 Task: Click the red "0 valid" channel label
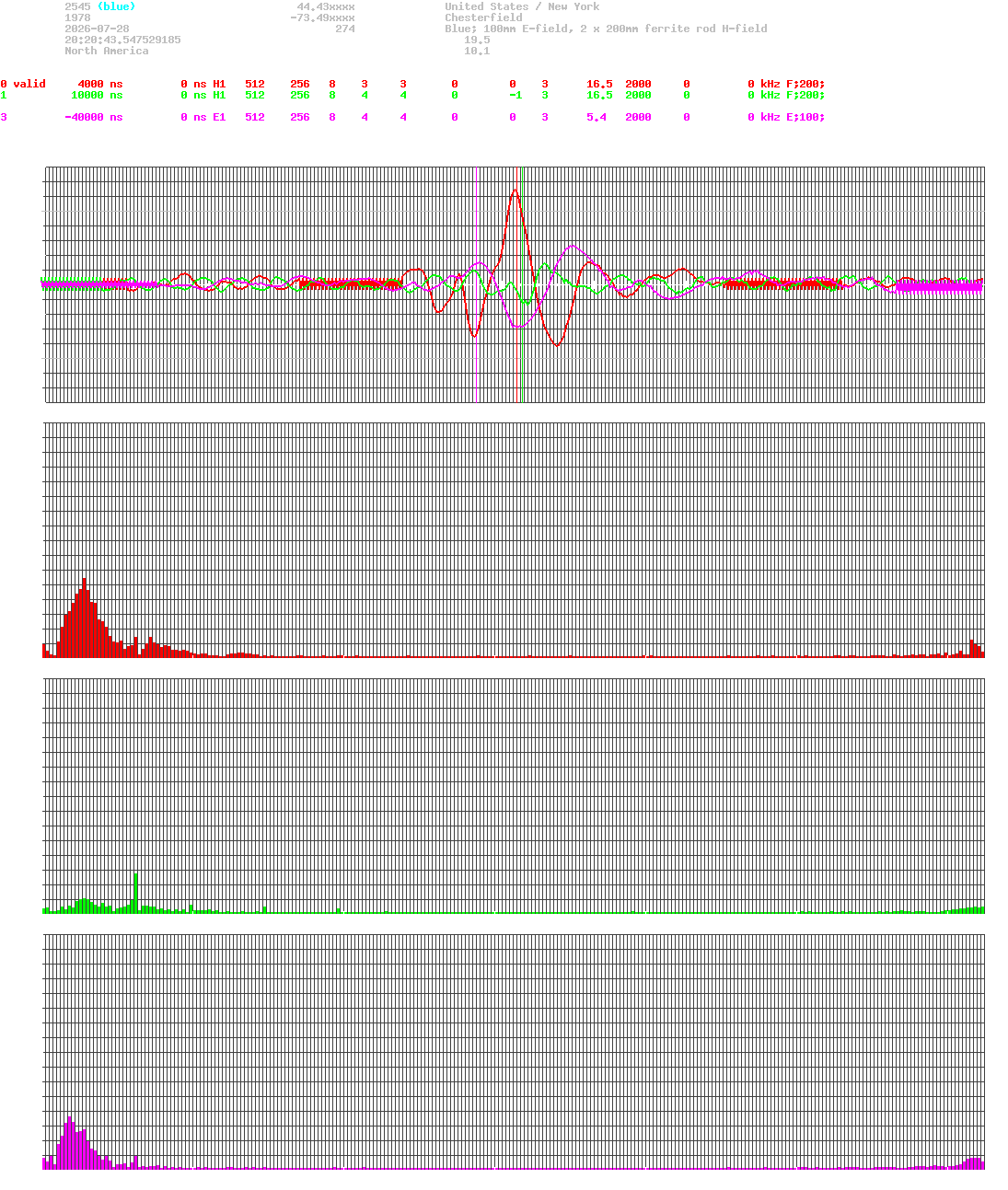coord(23,84)
